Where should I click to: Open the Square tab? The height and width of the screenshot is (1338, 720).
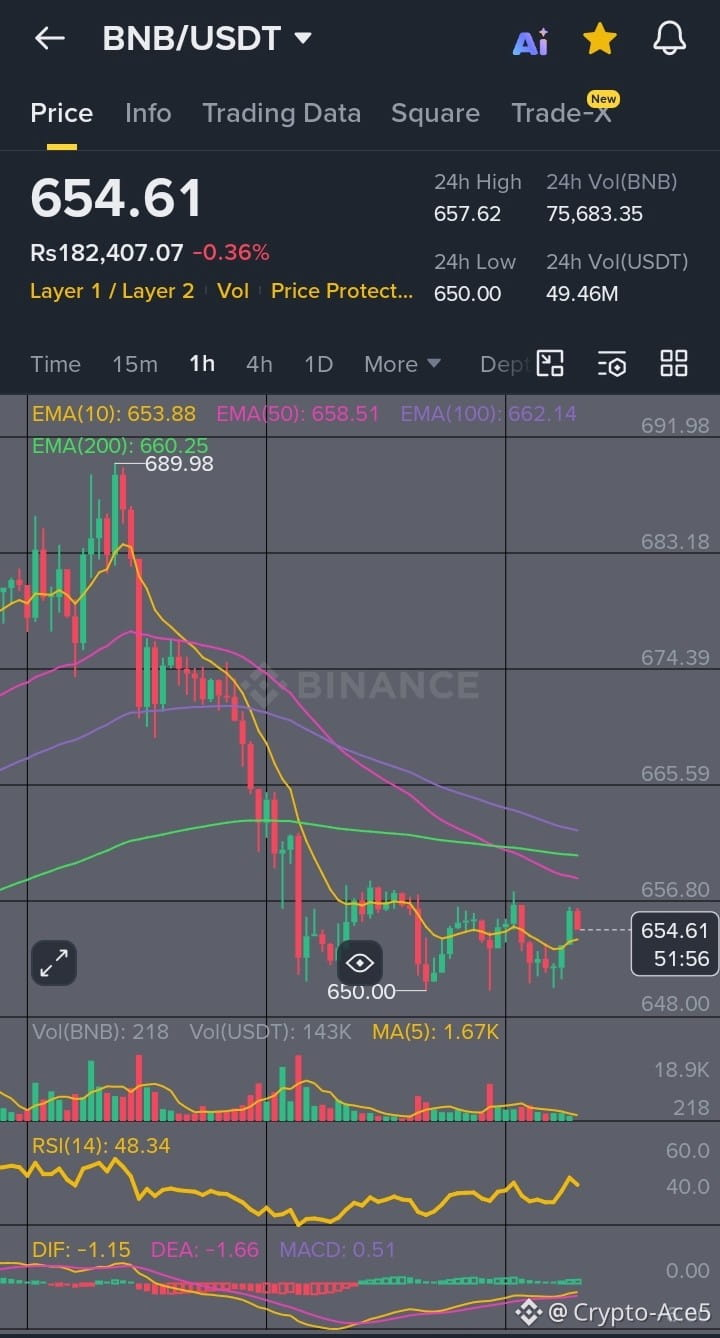435,113
